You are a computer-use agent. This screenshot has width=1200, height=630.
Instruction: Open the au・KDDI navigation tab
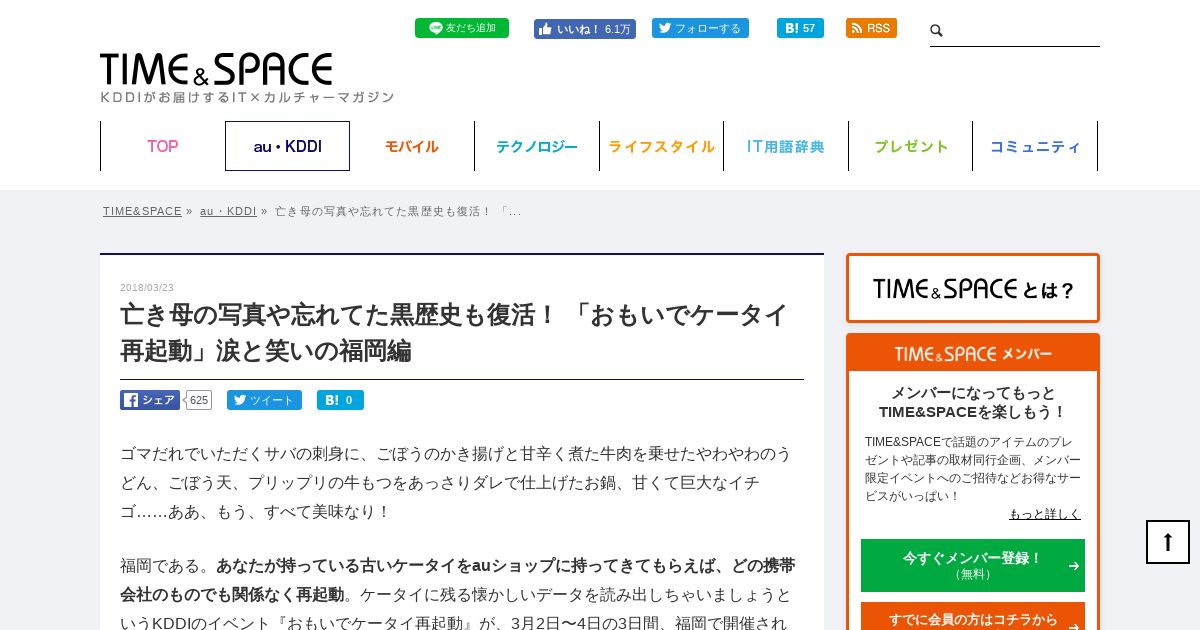point(287,146)
